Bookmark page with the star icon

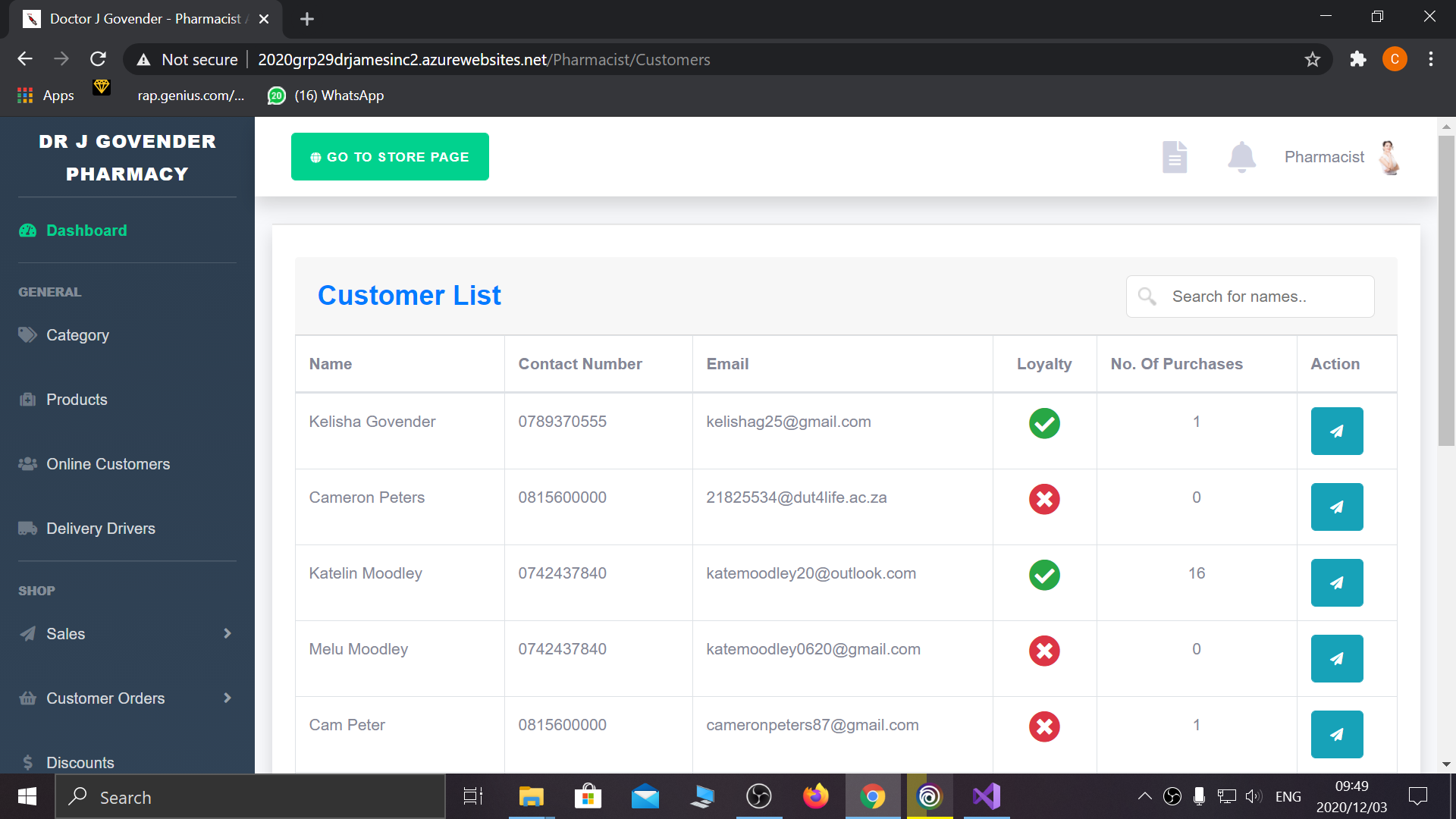pyautogui.click(x=1313, y=60)
